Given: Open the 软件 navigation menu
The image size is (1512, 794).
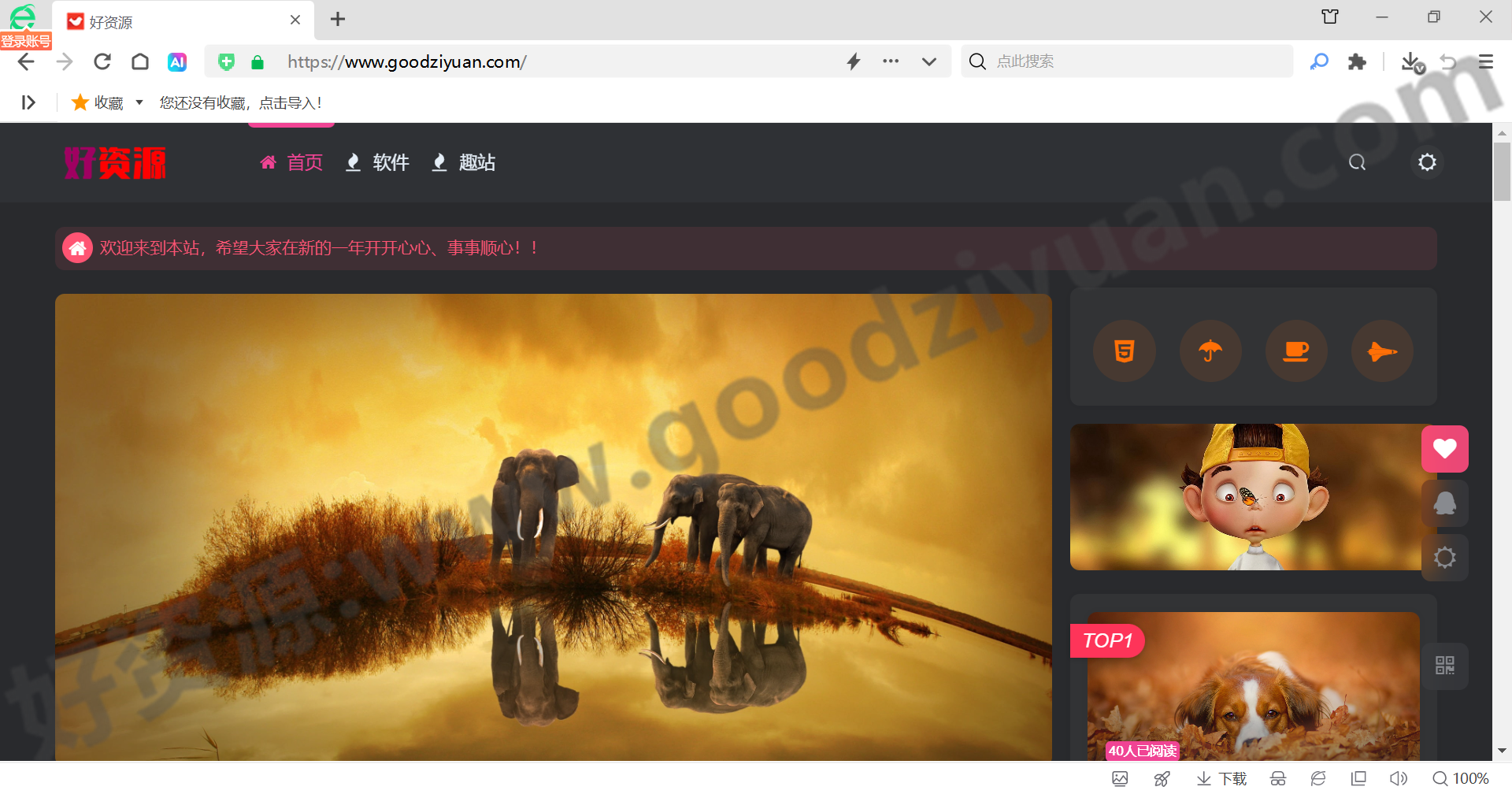Looking at the screenshot, I should [390, 162].
